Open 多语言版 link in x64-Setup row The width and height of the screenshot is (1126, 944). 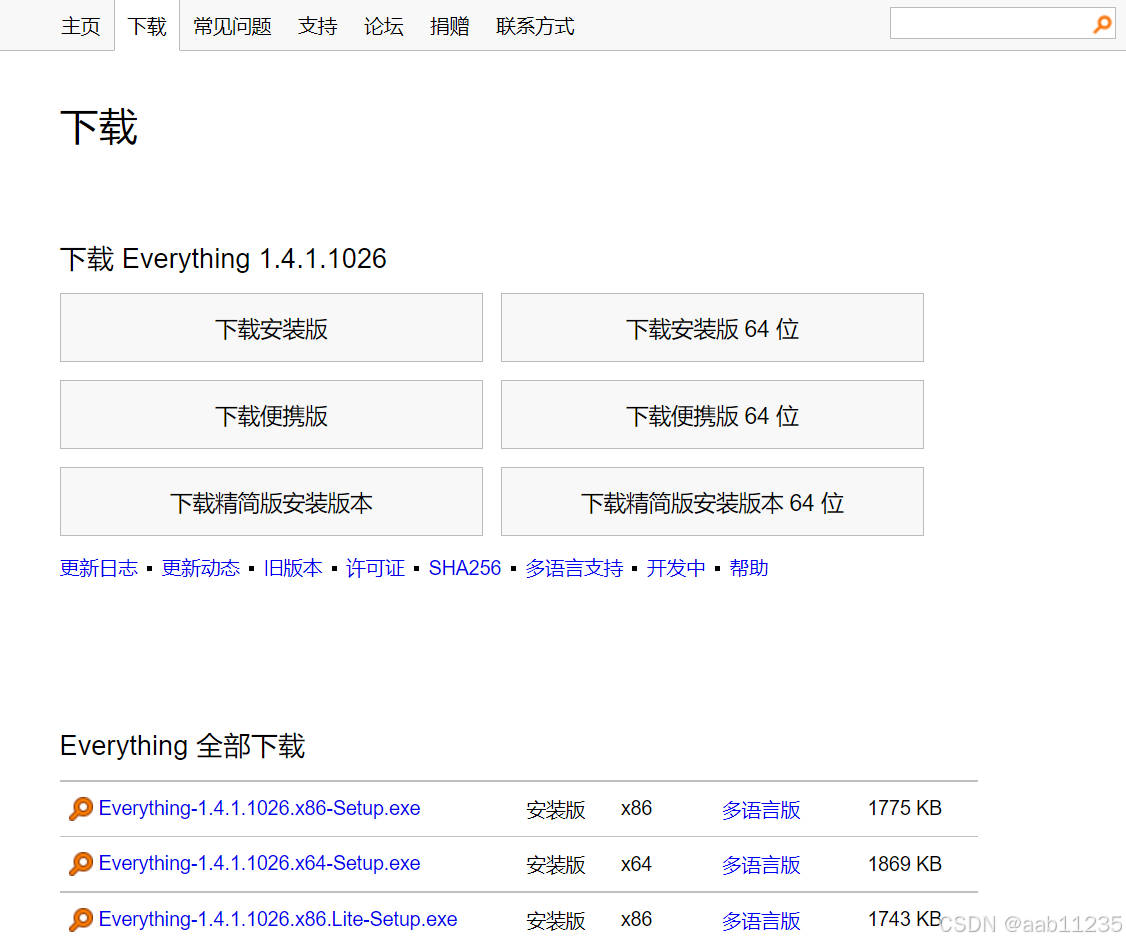point(760,865)
